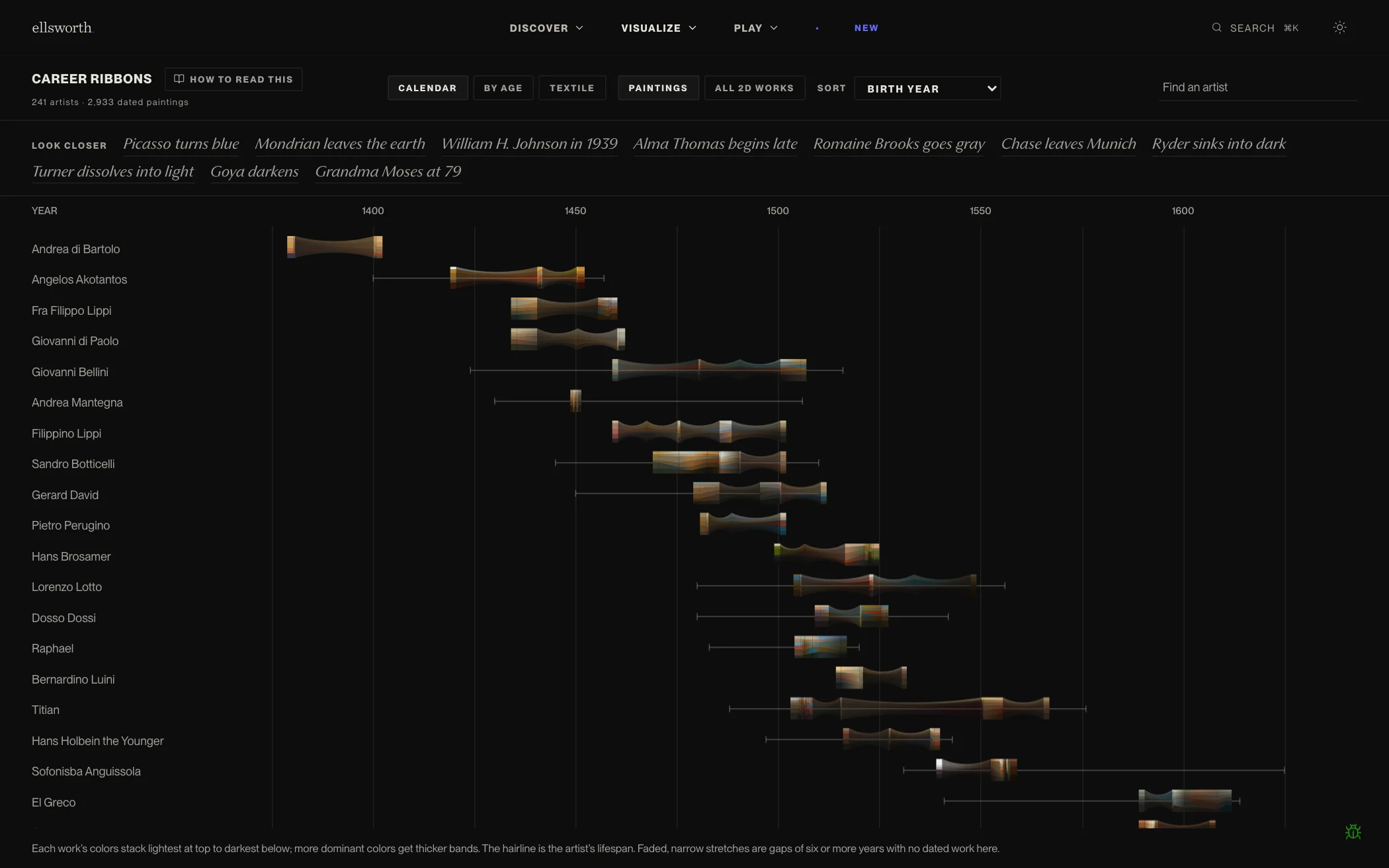Open Turner dissolves into light
The height and width of the screenshot is (868, 1389).
[x=112, y=172]
